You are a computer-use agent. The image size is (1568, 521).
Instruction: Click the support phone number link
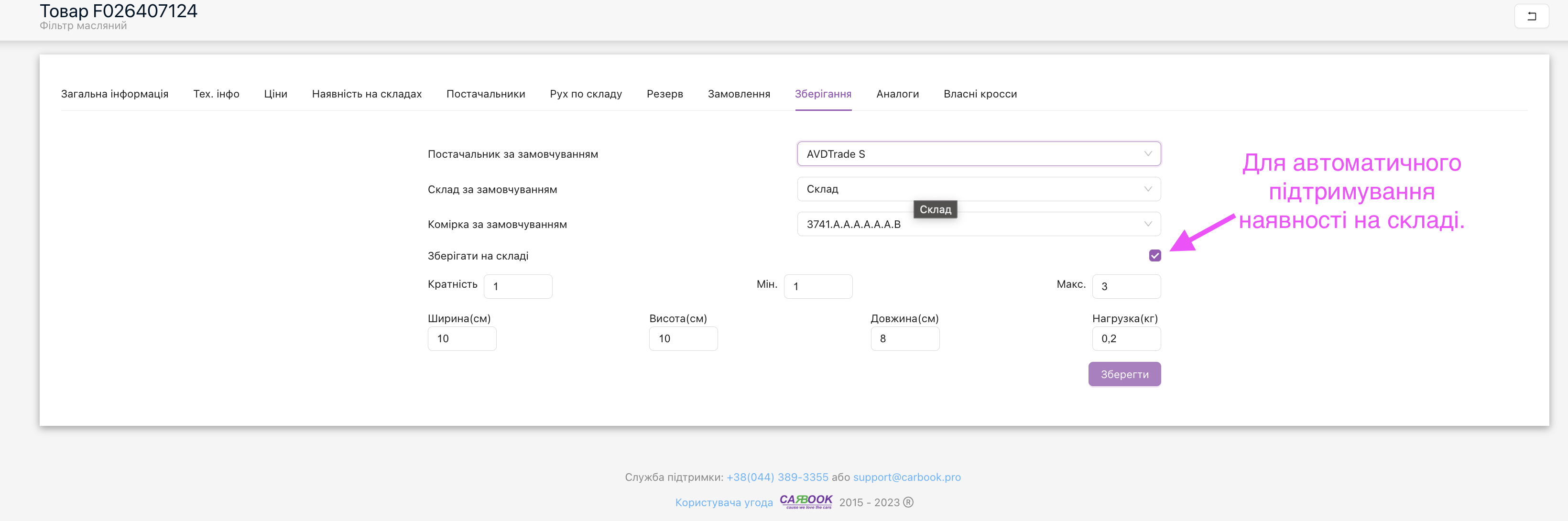coord(777,477)
